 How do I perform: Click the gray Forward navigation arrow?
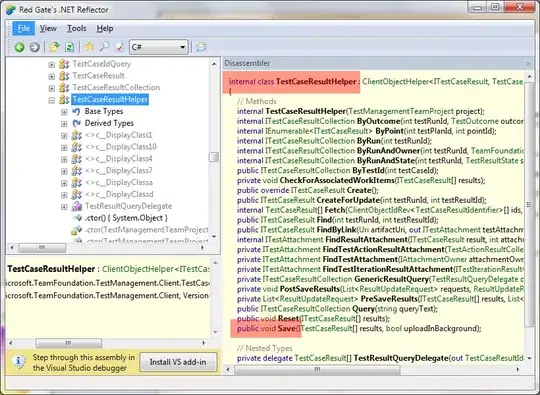(x=34, y=47)
